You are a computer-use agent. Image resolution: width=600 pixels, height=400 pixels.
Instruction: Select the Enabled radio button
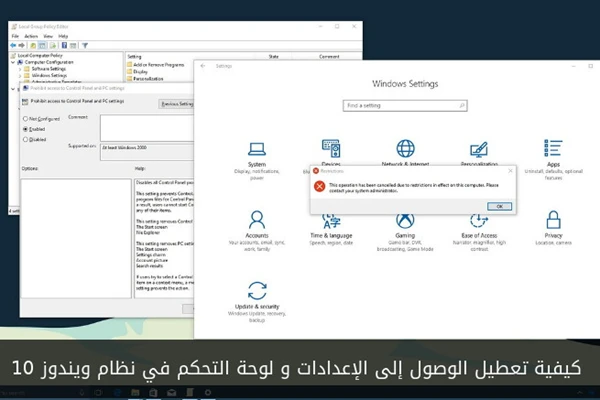[x=26, y=129]
